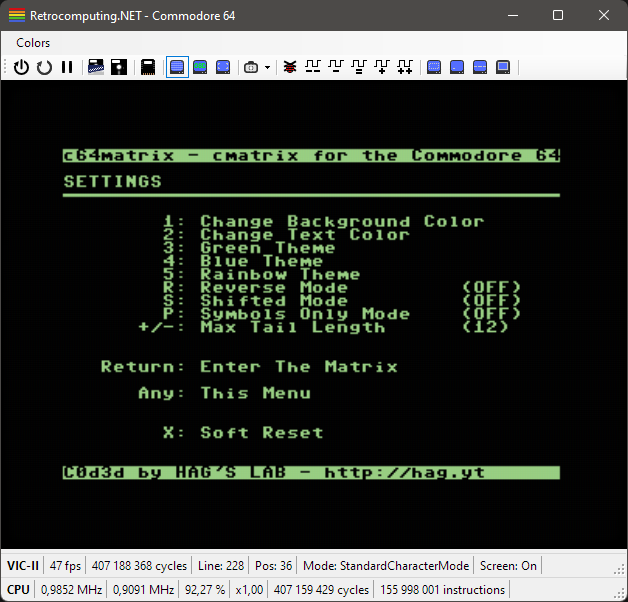
Task: Click (OFF) value beside Reverse Mode
Action: [491, 288]
